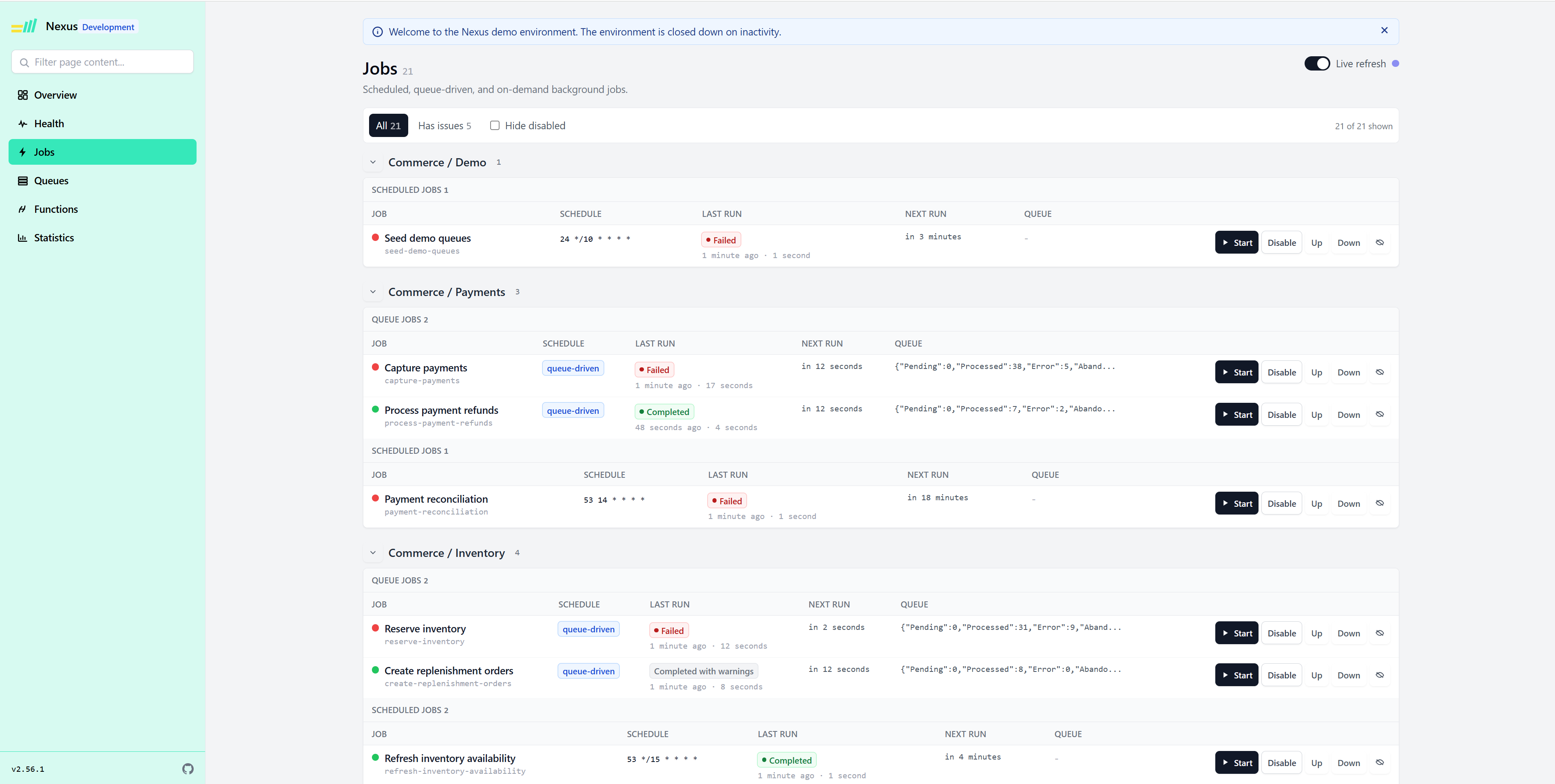1555x784 pixels.
Task: Move Seed demo queues Down
Action: pos(1349,243)
